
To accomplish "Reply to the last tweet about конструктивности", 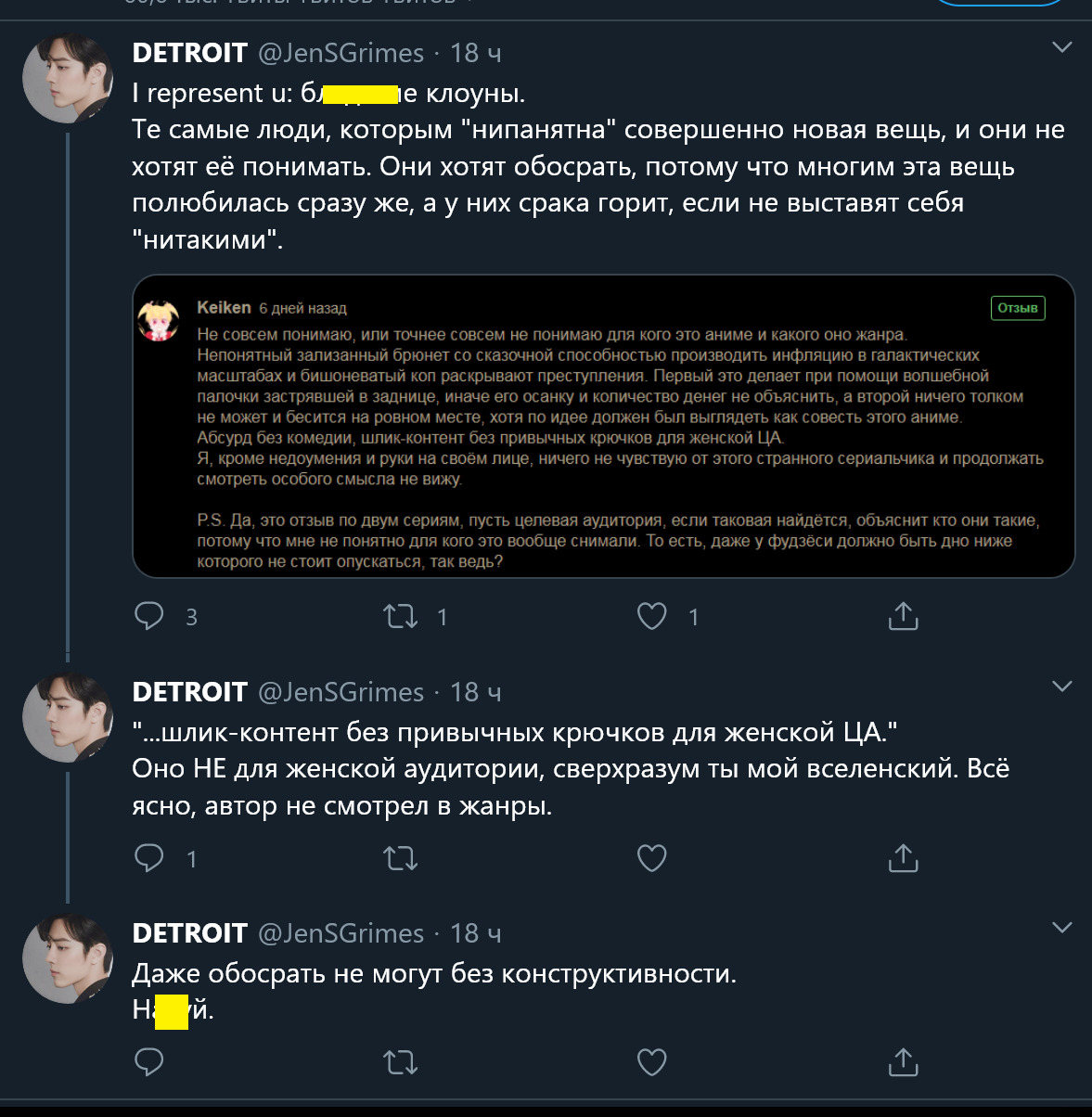I will [x=149, y=1061].
